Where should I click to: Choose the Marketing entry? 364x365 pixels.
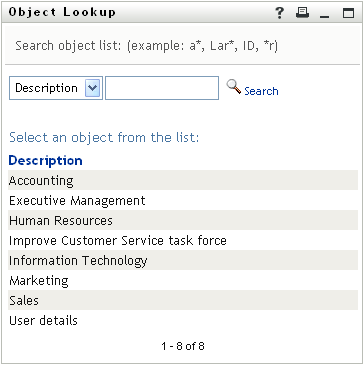click(183, 280)
